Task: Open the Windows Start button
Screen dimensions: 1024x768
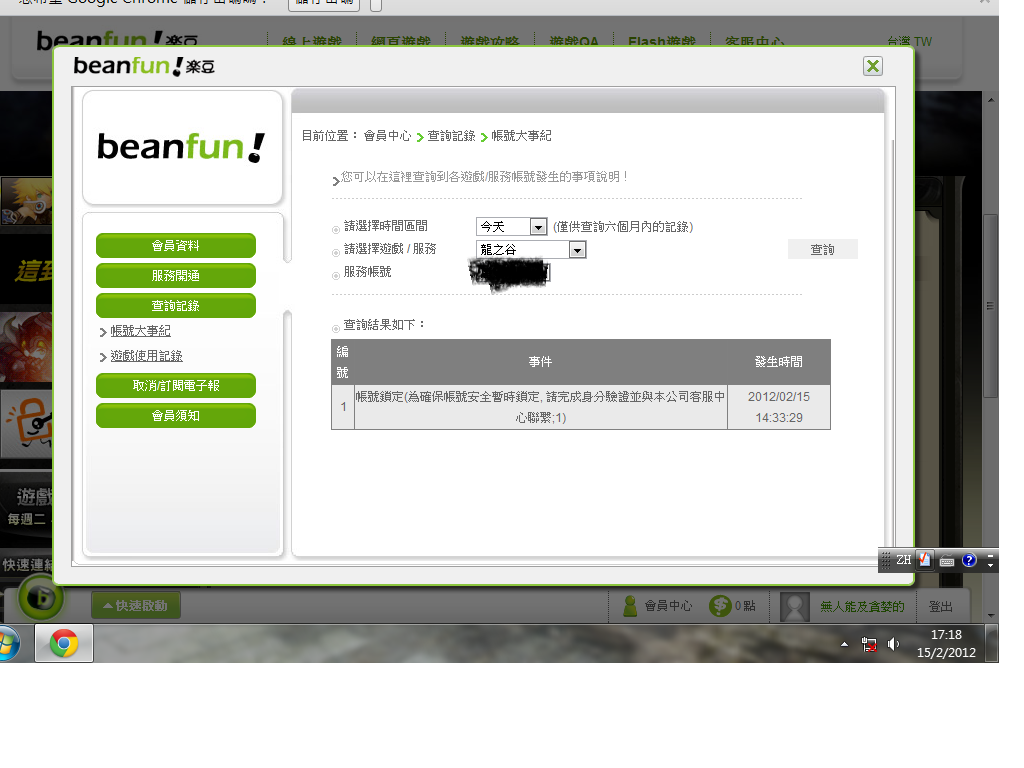Action: click(x=7, y=643)
